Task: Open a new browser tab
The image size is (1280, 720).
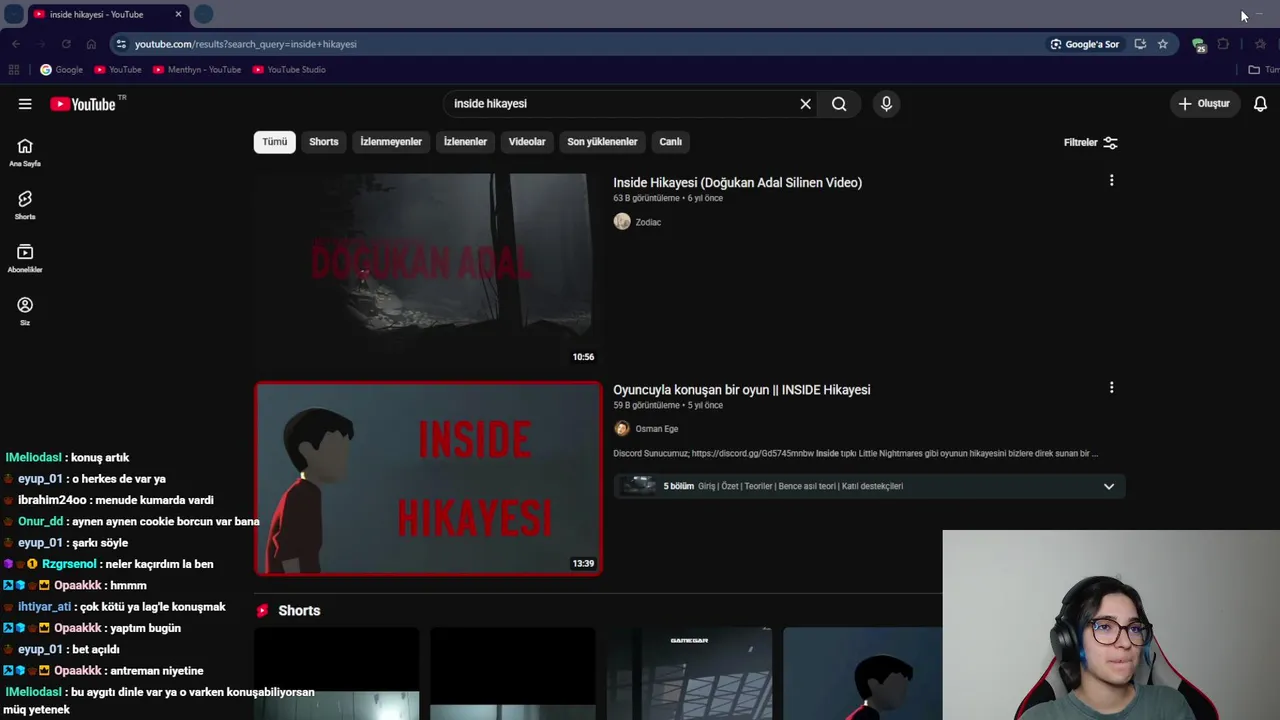Action: coord(203,14)
